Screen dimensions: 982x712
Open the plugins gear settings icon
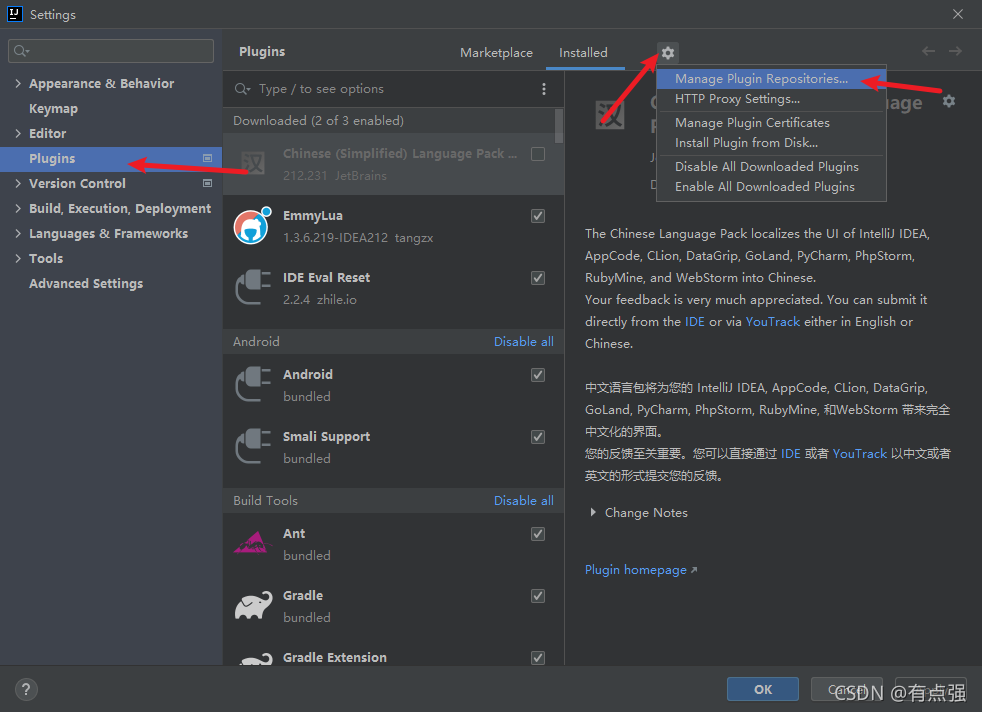click(668, 53)
